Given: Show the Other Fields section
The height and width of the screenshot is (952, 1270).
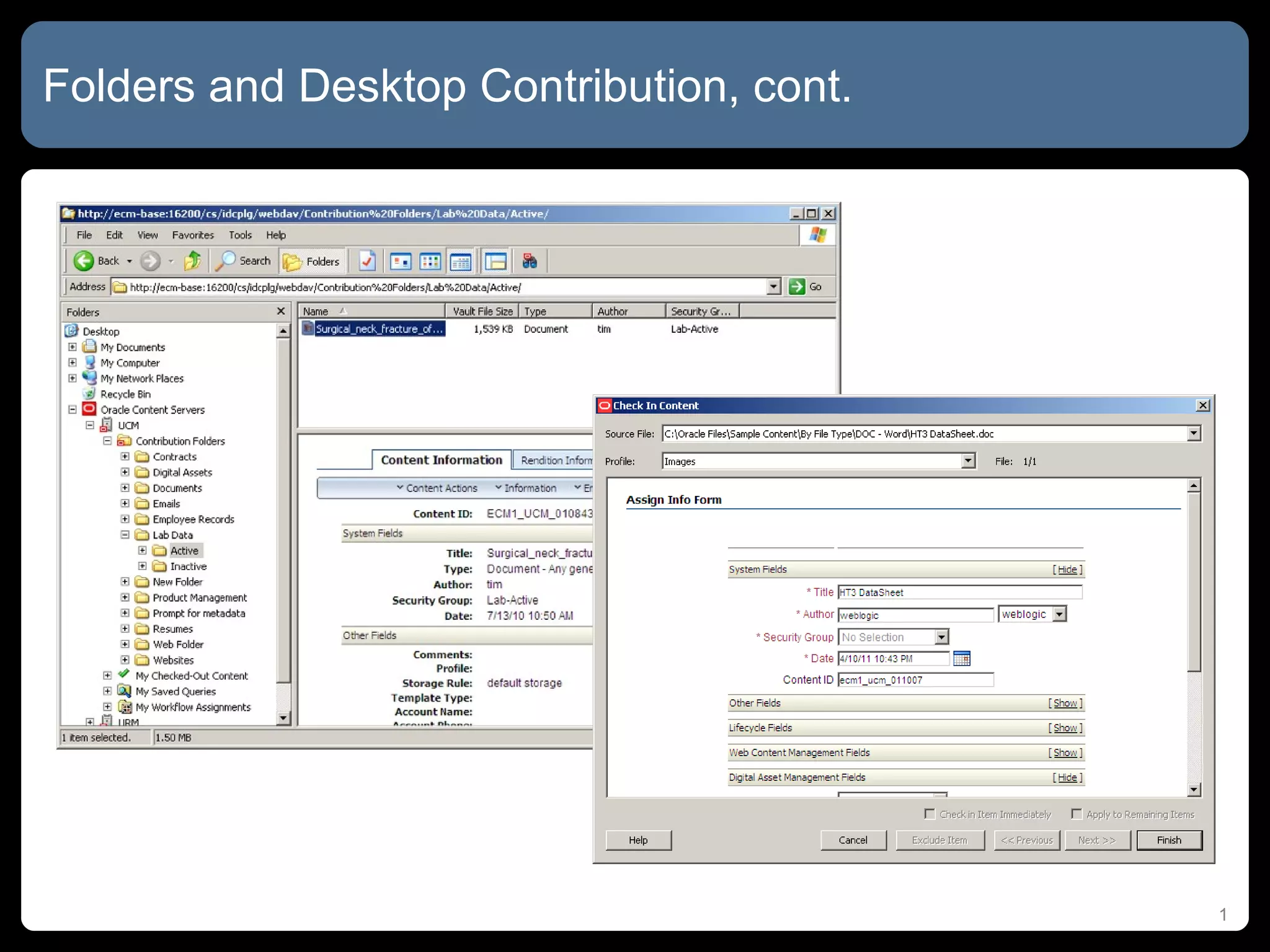Looking at the screenshot, I should point(1065,703).
